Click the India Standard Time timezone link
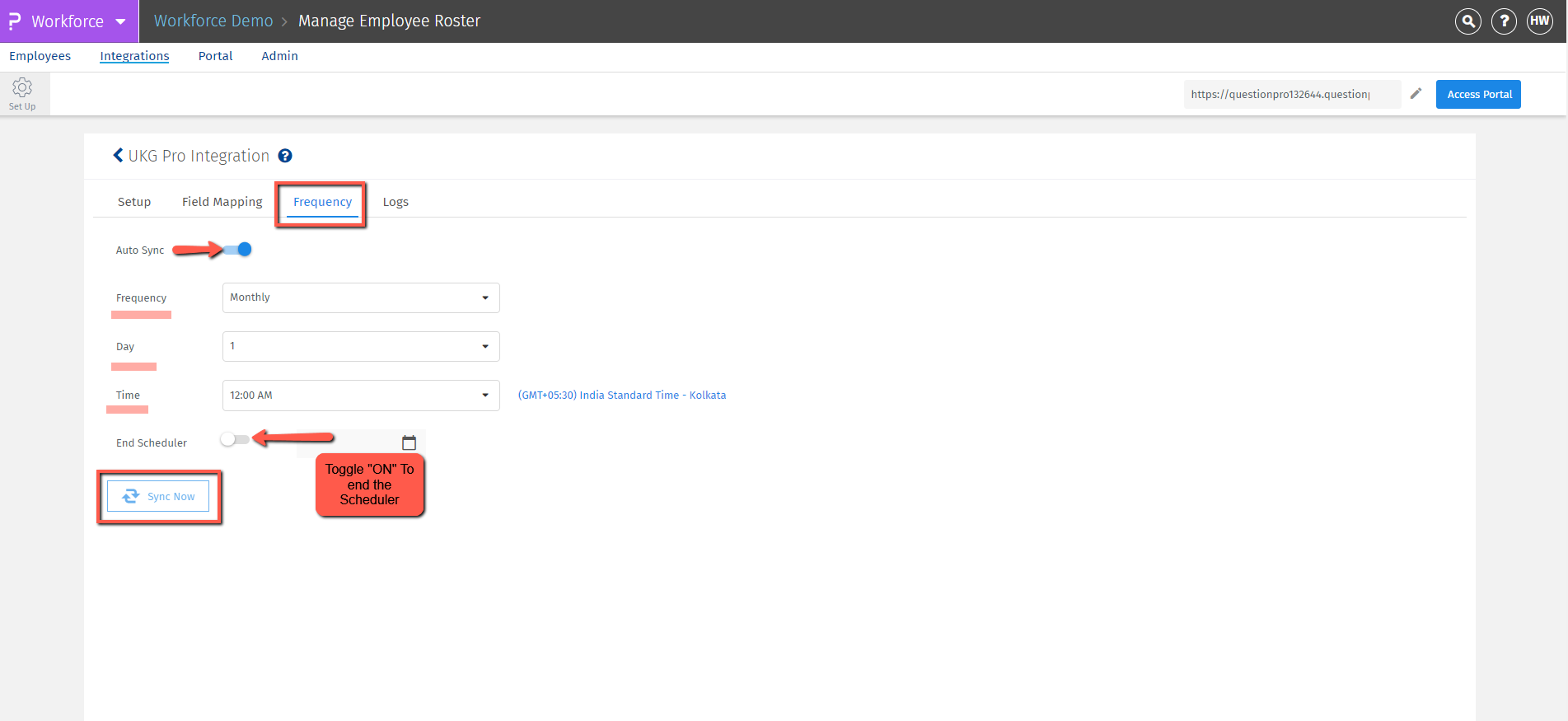The image size is (1568, 721). [622, 396]
